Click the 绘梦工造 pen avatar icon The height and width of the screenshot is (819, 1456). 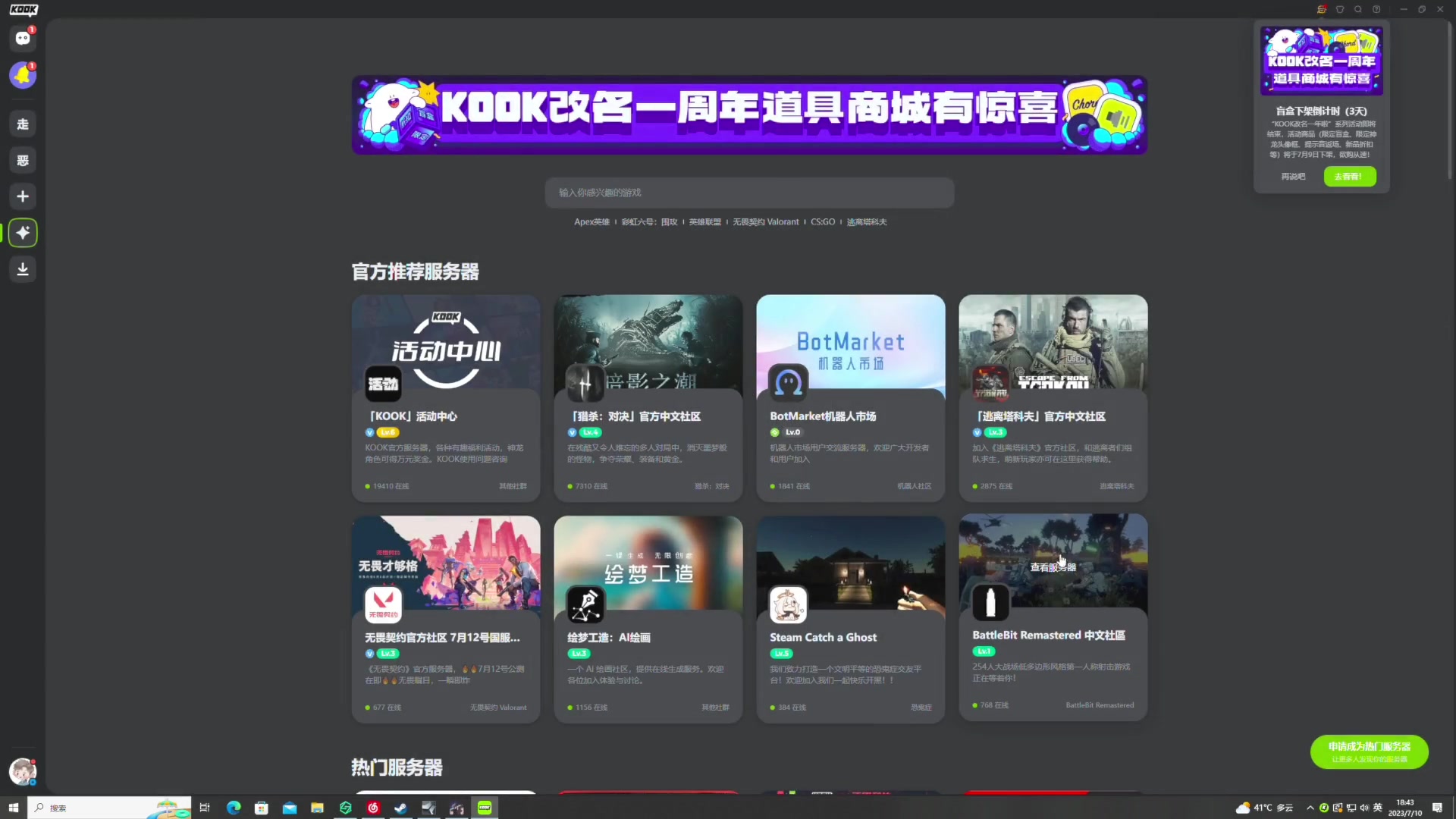tap(585, 604)
